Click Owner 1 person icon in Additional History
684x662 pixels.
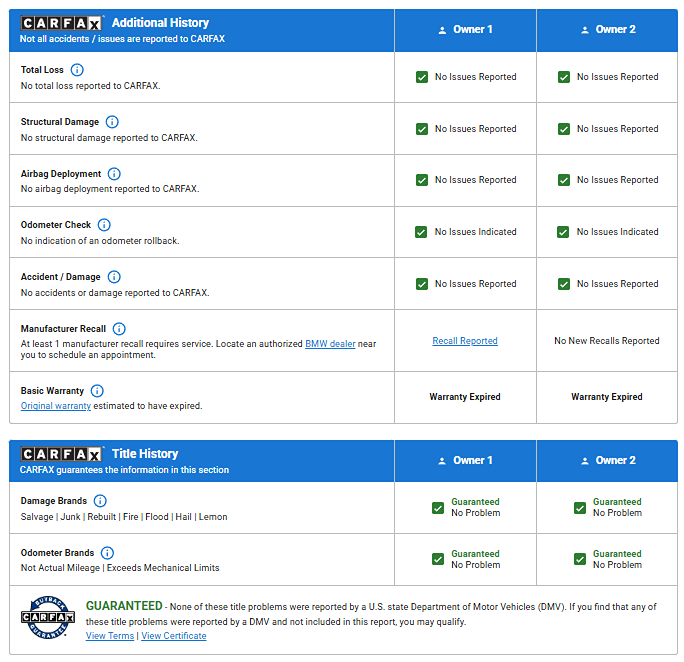pyautogui.click(x=442, y=30)
